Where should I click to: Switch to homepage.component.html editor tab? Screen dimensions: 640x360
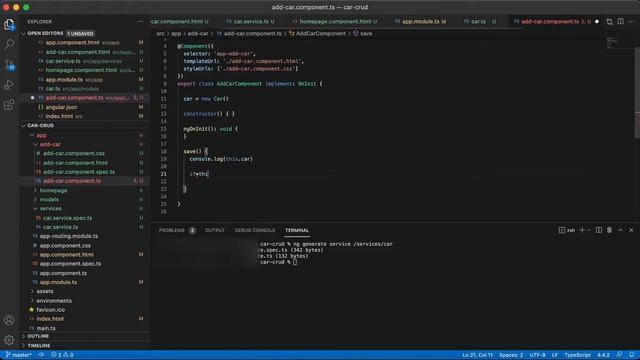[x=335, y=22]
